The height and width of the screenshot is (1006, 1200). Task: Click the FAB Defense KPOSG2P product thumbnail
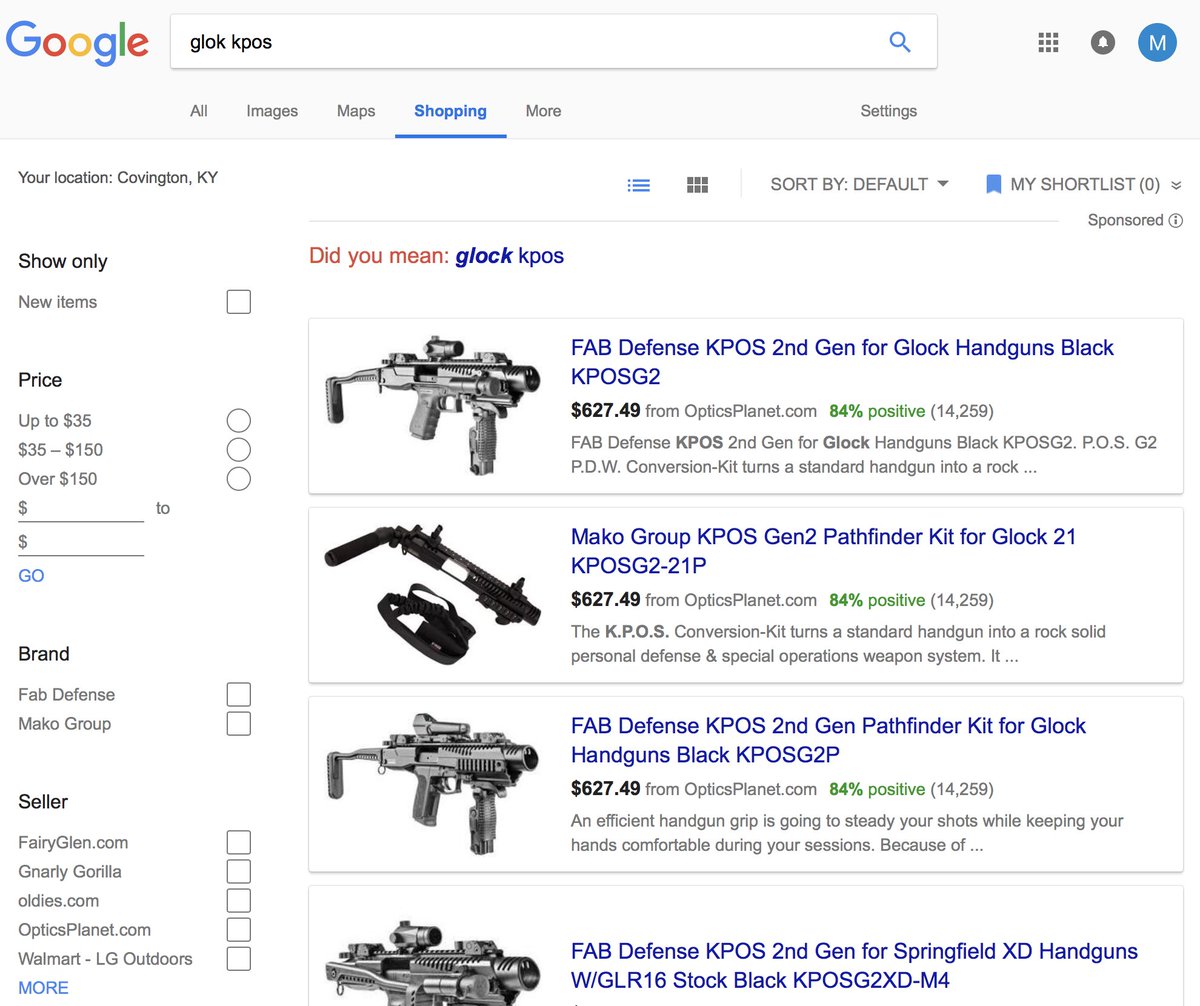point(432,783)
